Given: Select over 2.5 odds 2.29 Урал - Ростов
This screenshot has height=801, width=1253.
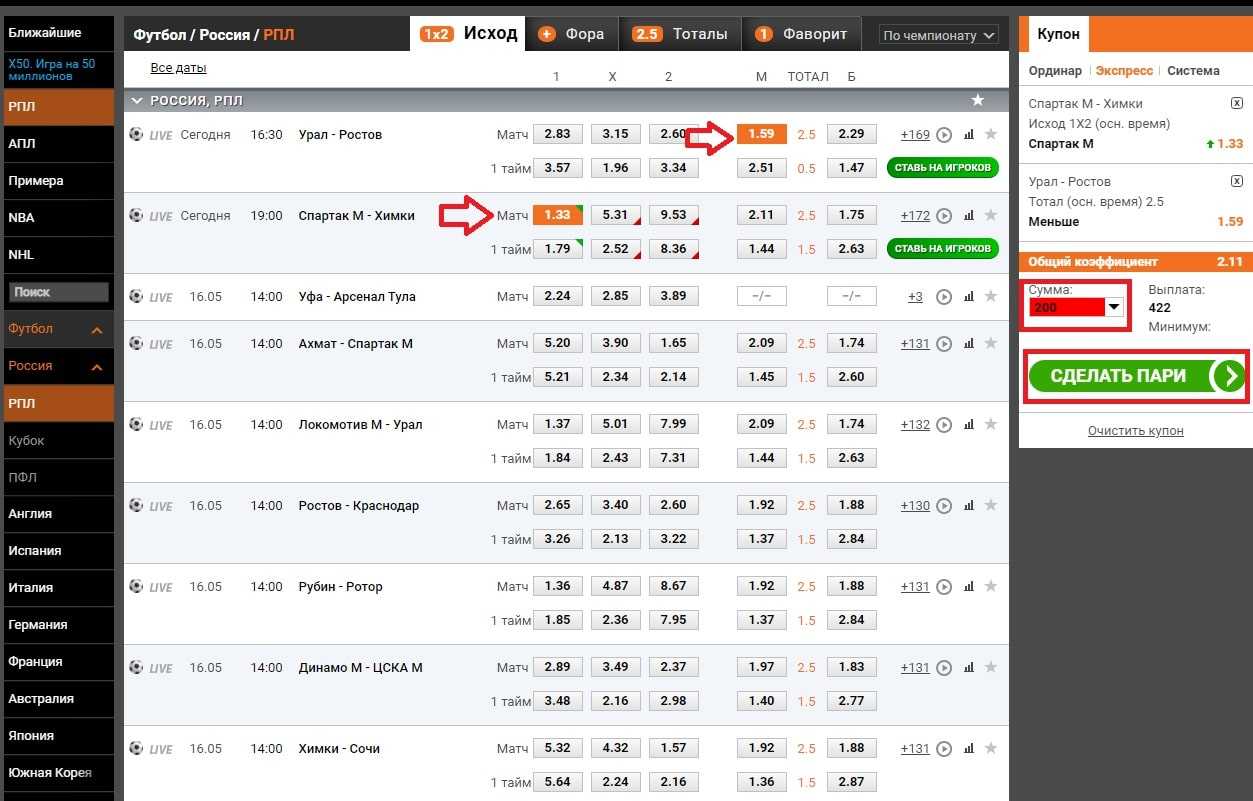Looking at the screenshot, I should [x=852, y=134].
